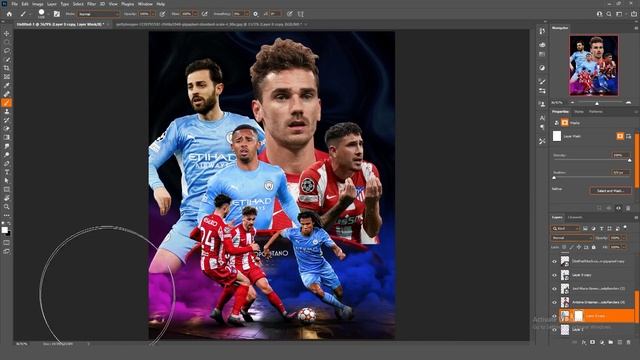This screenshot has height=360, width=640.
Task: Click the Select and Mask button
Action: (x=610, y=191)
